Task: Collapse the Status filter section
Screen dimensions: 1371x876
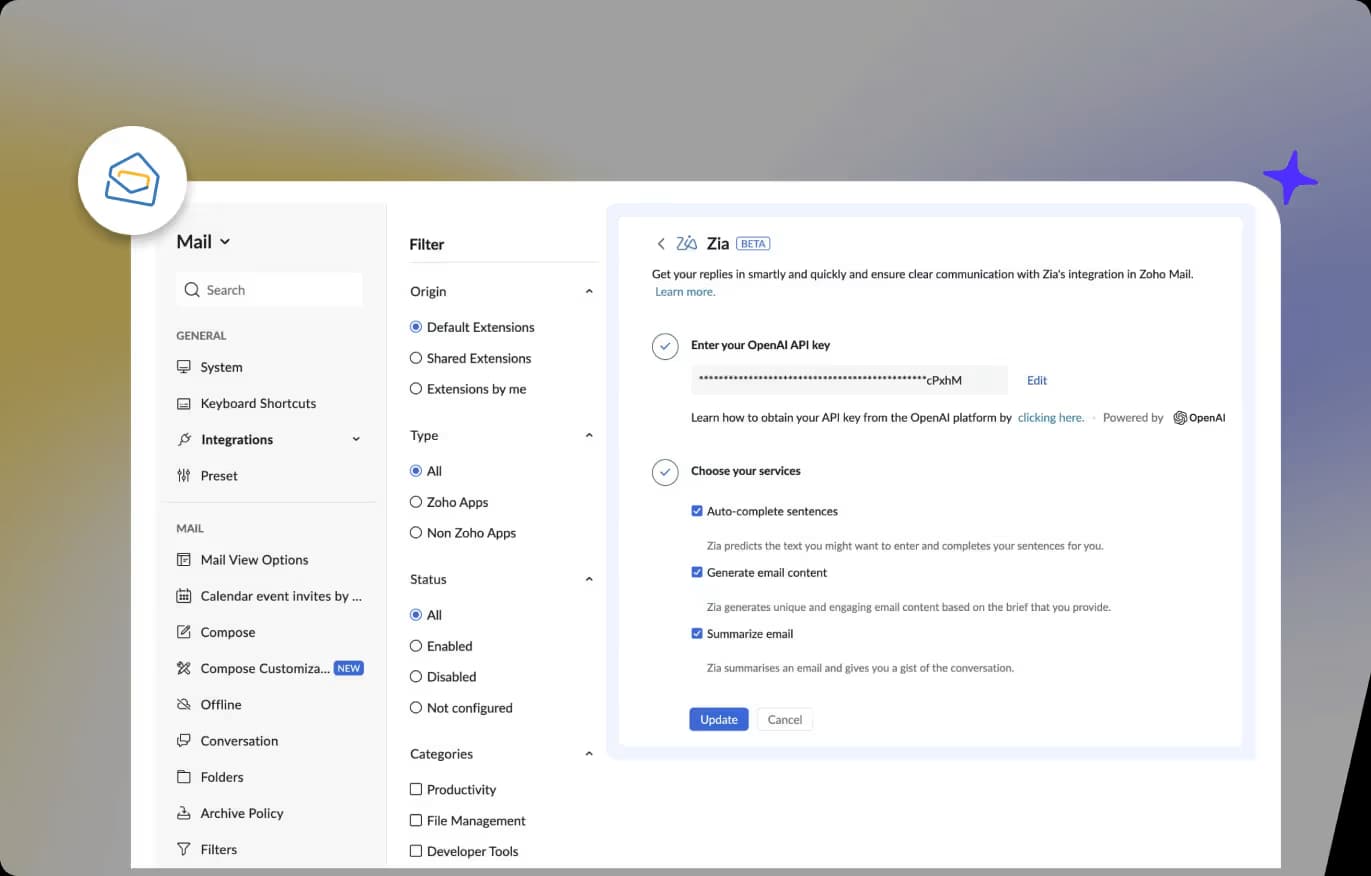Action: coord(589,580)
